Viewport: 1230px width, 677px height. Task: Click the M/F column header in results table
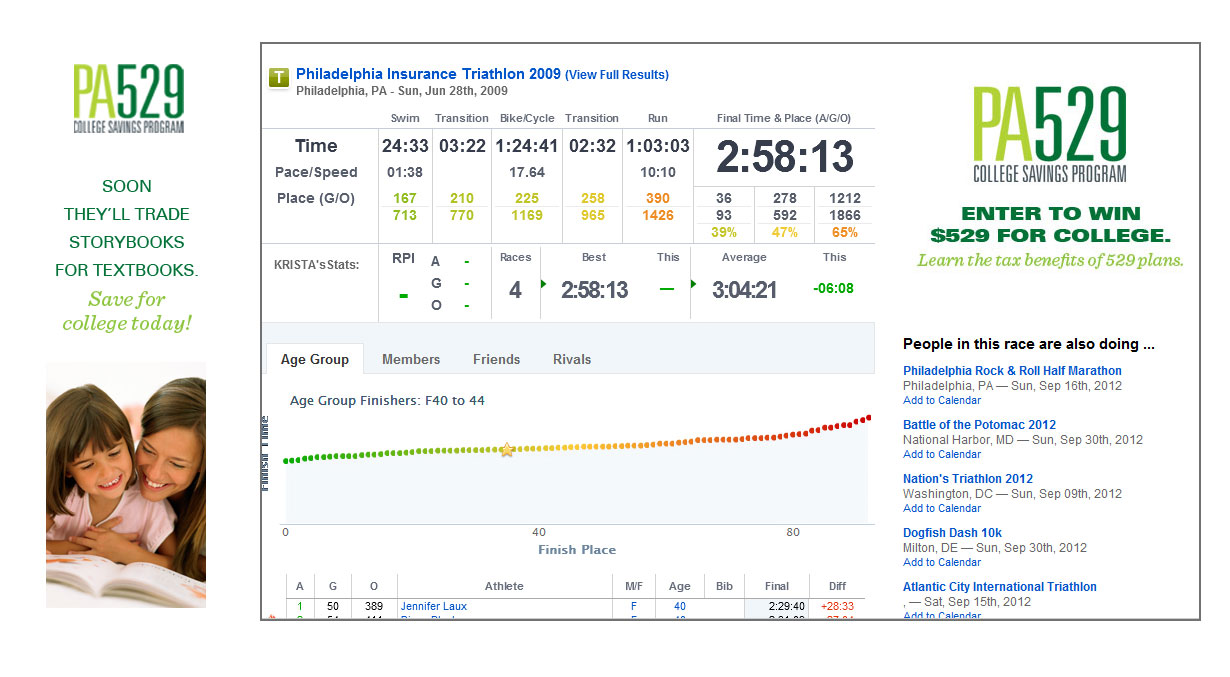pyautogui.click(x=634, y=586)
